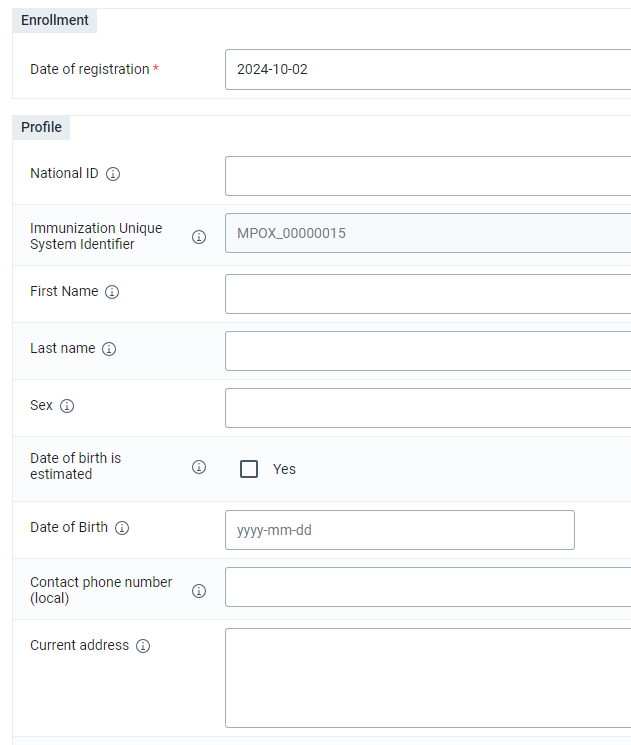Click the Last name info icon

click(109, 349)
